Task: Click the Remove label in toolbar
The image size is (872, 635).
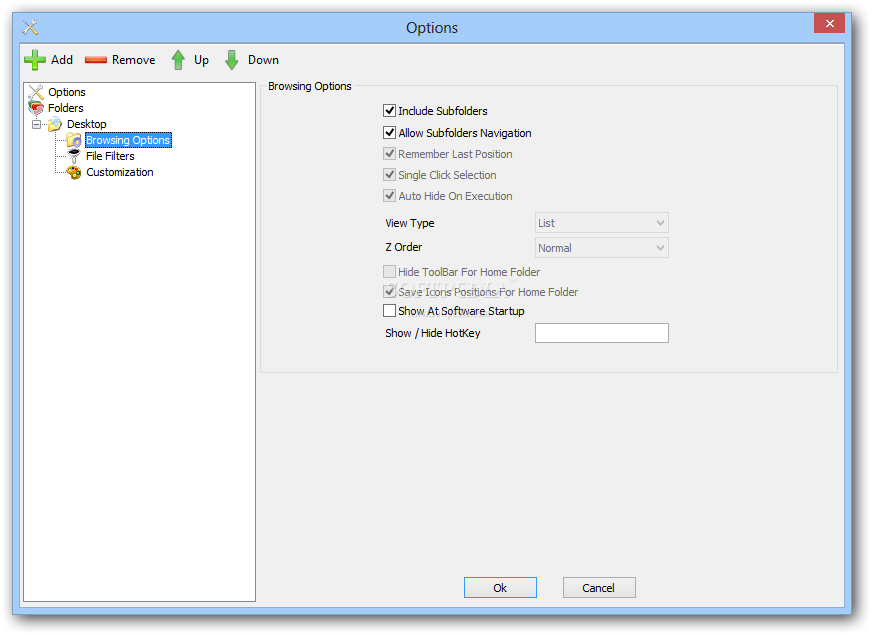Action: 133,60
